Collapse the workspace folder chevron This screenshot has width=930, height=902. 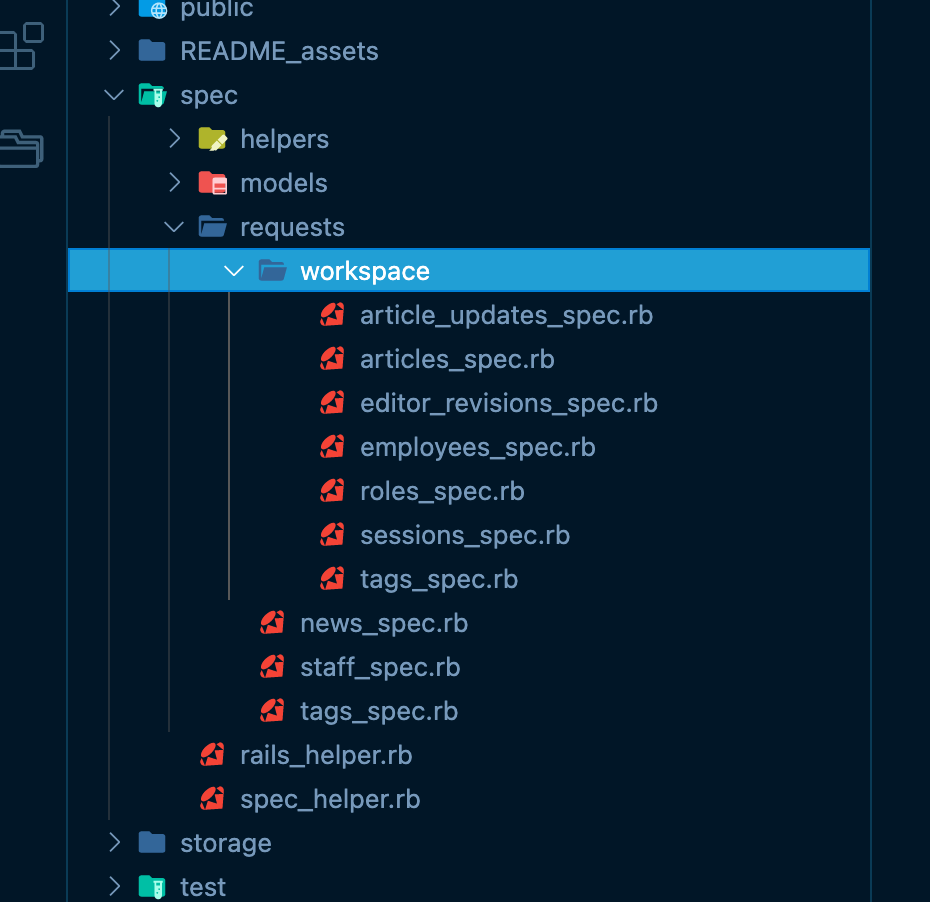point(234,271)
